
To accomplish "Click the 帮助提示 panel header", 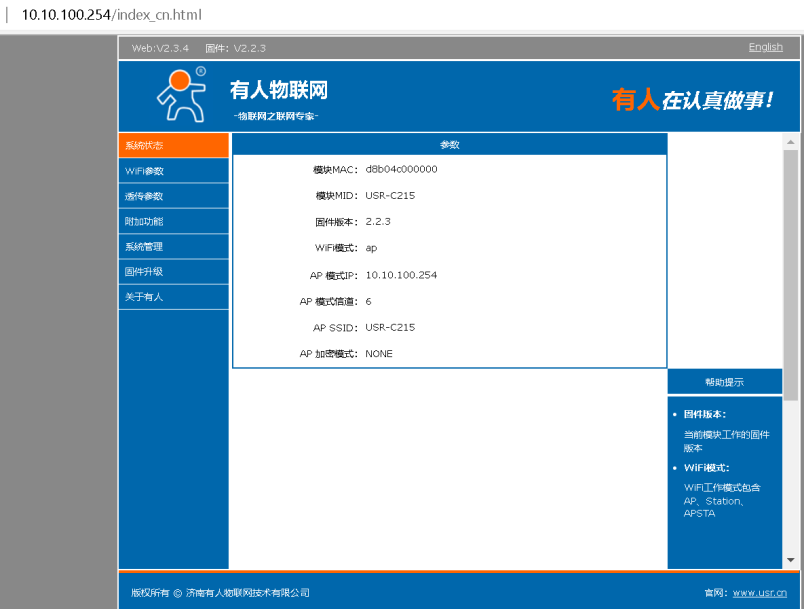I will 724,382.
